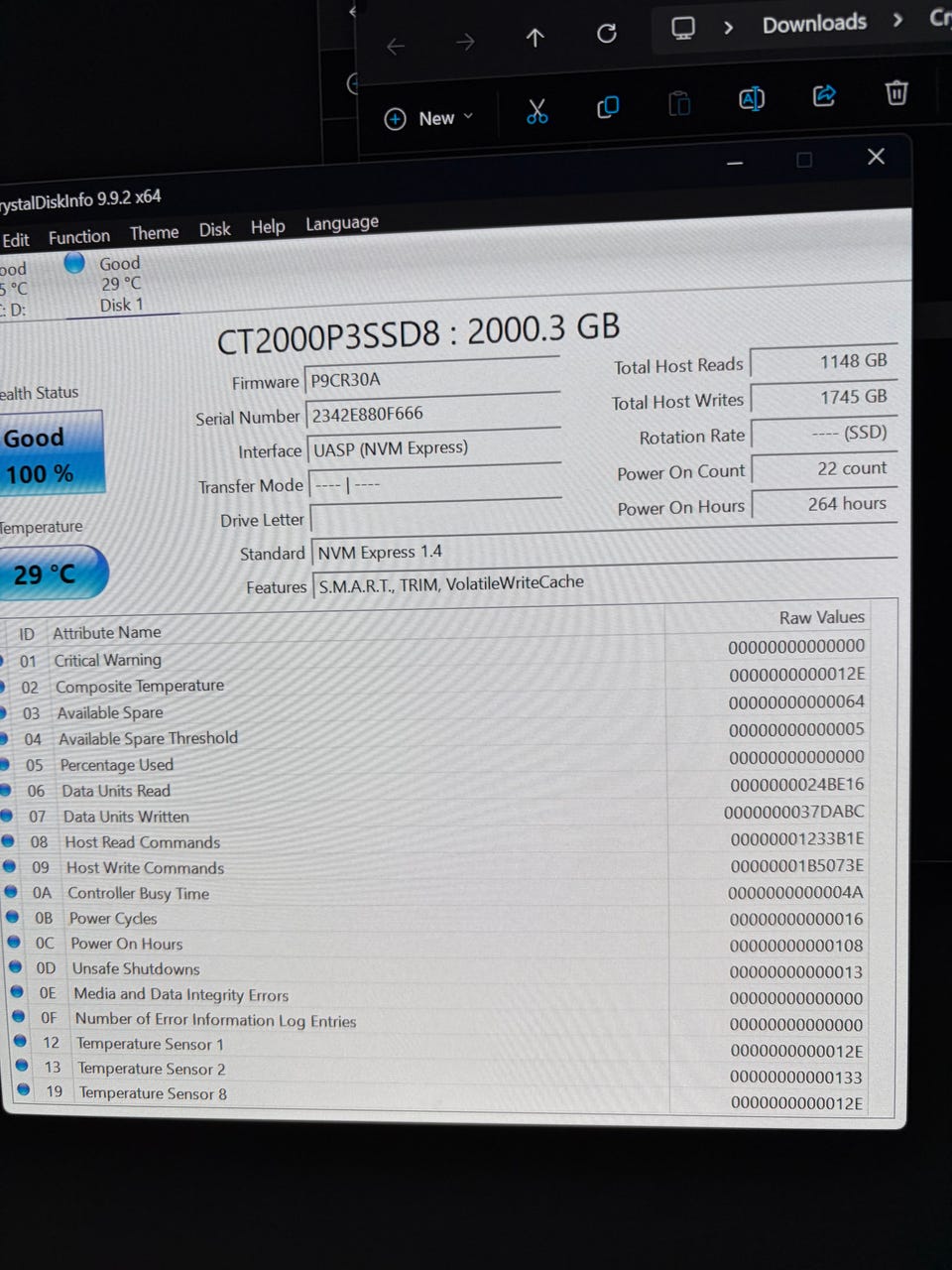This screenshot has height=1270, width=952.
Task: Open the Function menu
Action: tap(79, 237)
